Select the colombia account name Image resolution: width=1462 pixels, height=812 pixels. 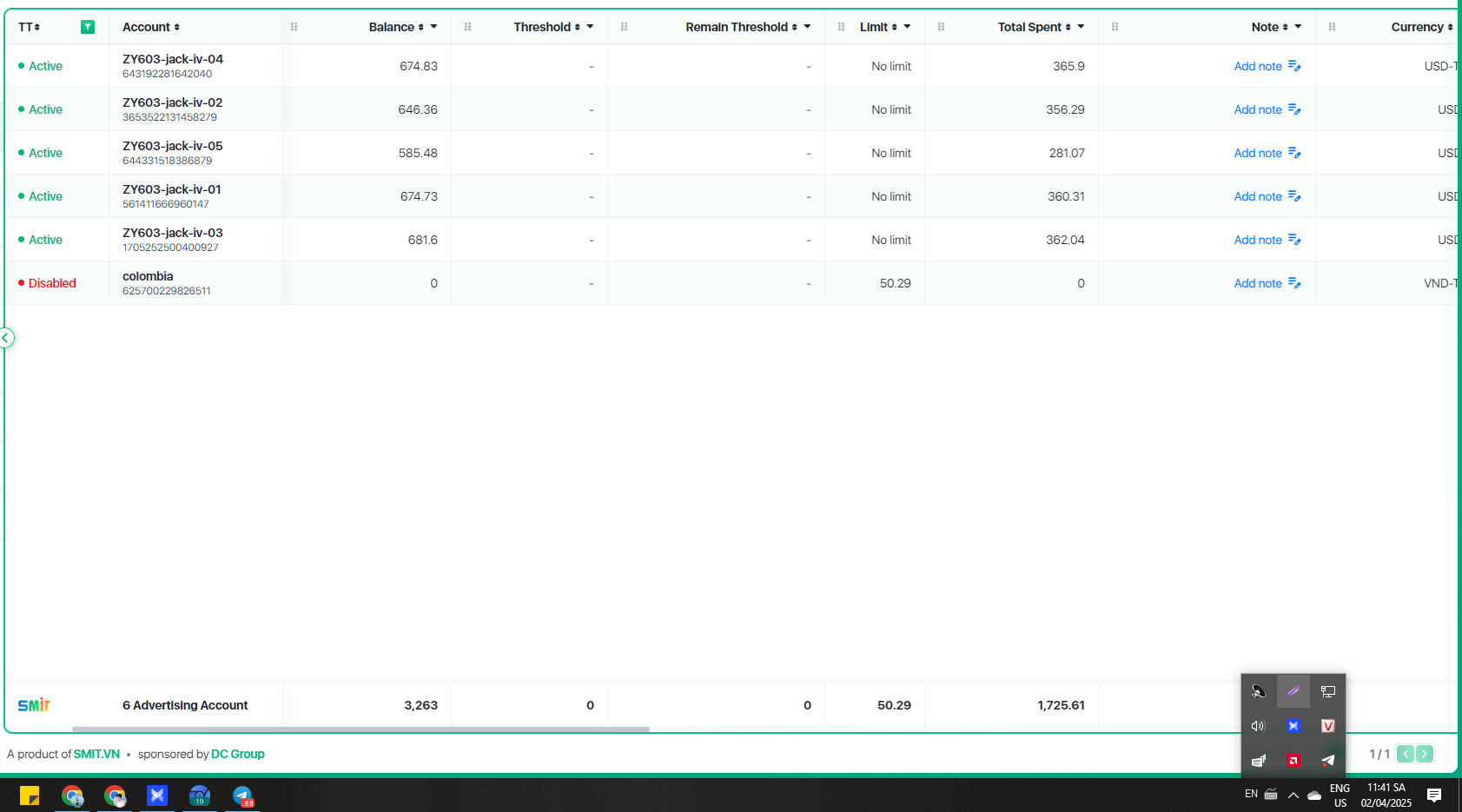tap(148, 276)
